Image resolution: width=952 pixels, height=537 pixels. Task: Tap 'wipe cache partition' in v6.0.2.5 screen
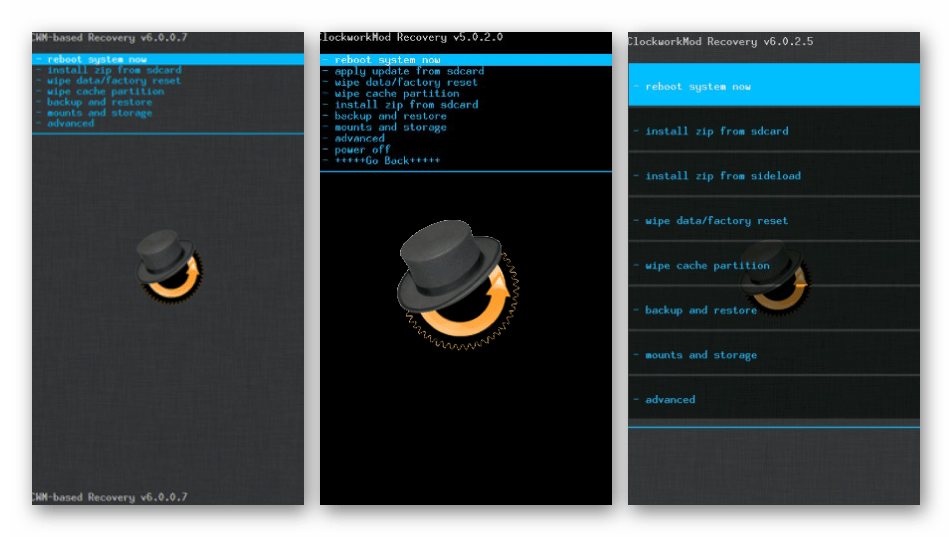pos(774,265)
